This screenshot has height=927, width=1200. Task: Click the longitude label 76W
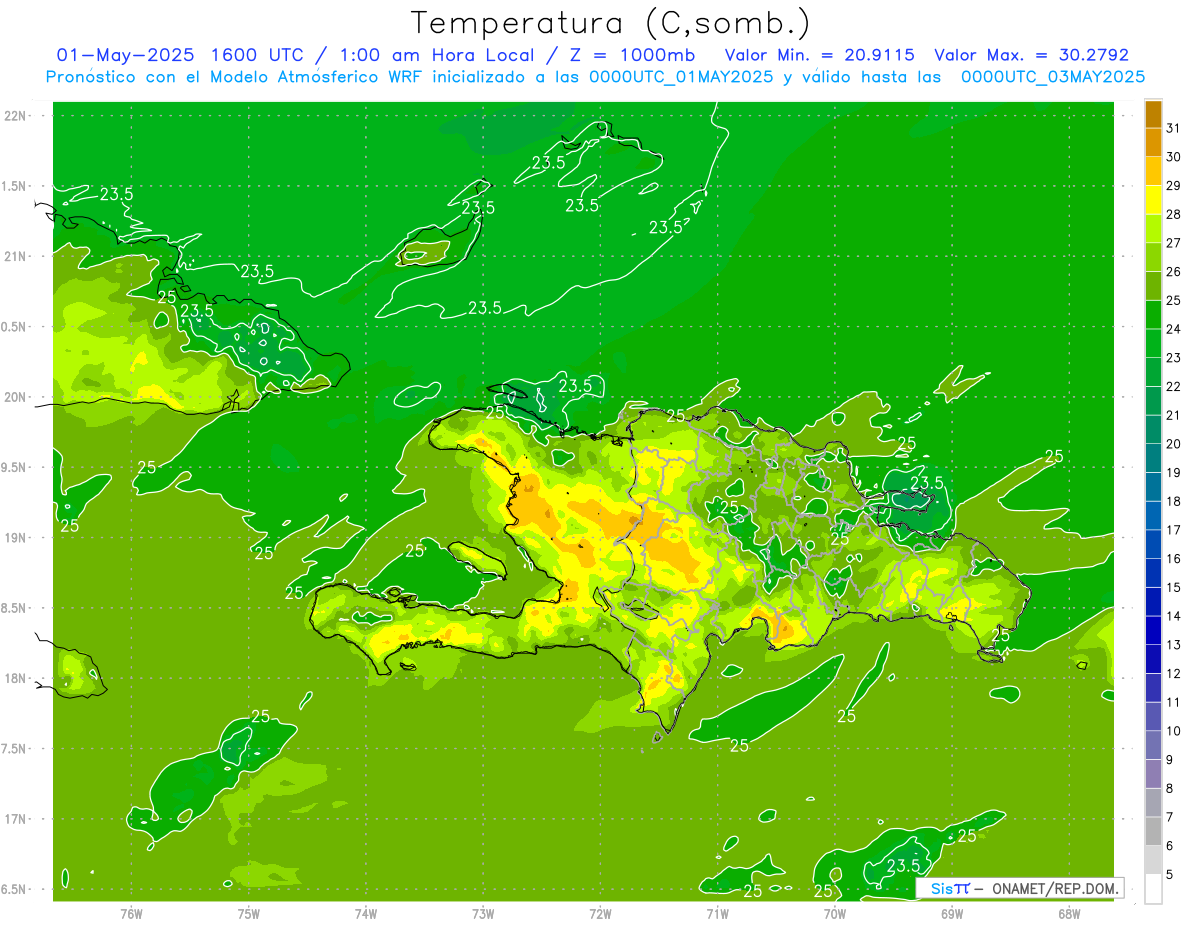pyautogui.click(x=131, y=913)
